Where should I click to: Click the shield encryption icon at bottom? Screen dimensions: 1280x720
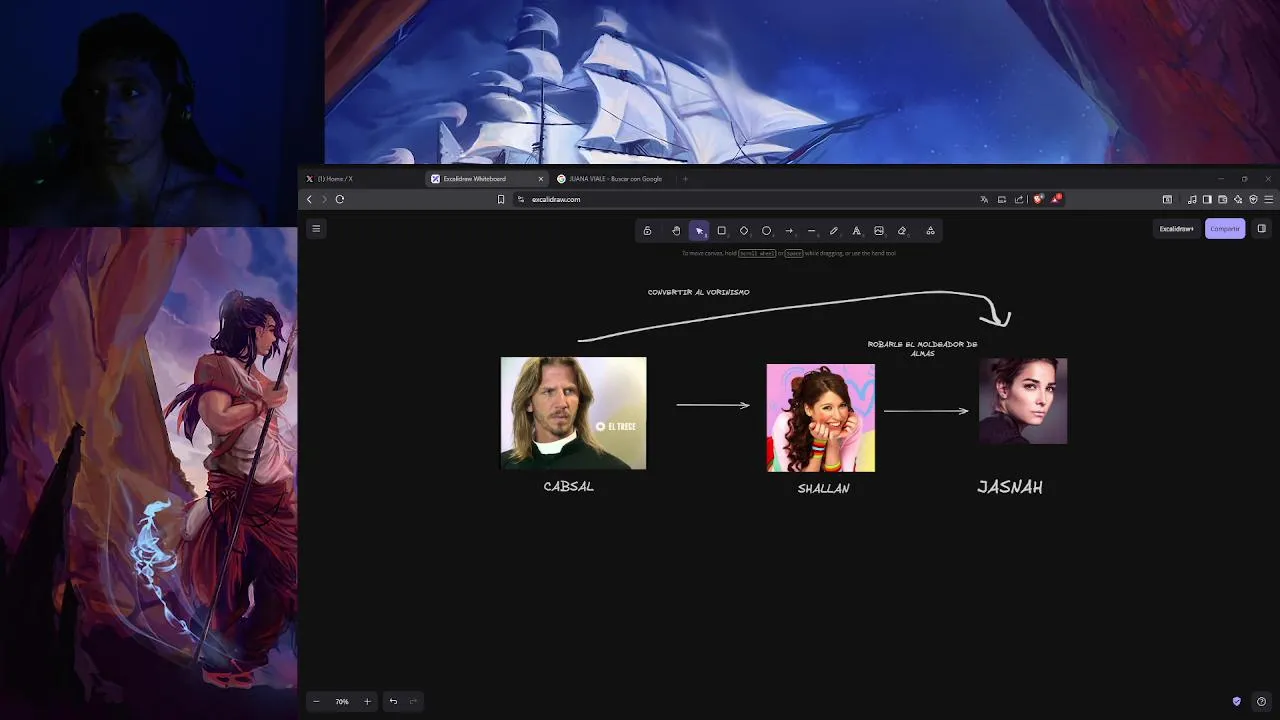tap(1237, 702)
